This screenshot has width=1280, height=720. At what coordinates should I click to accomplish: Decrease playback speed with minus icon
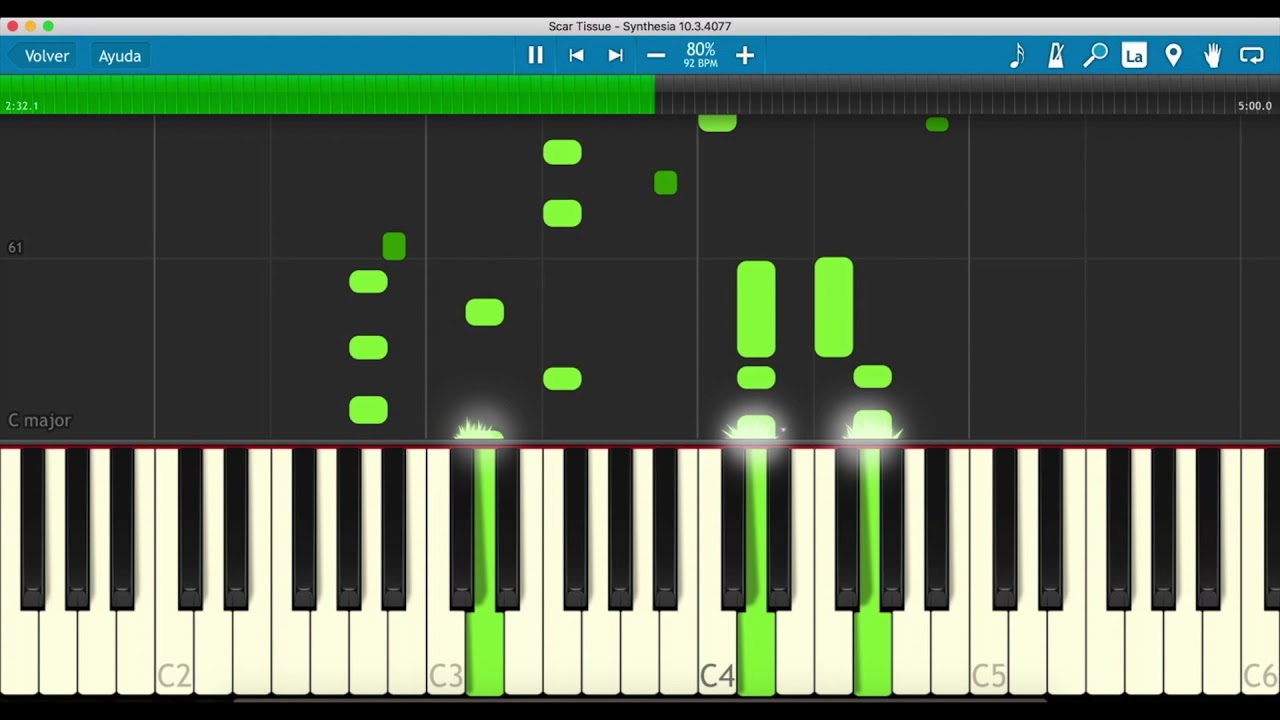[x=656, y=56]
